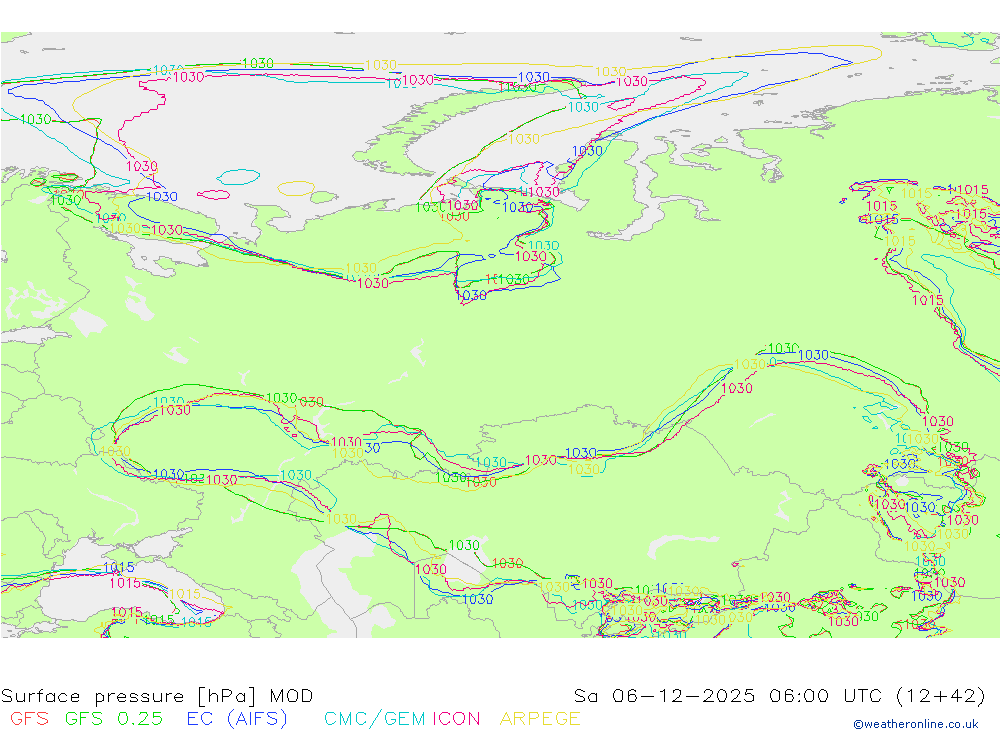Click the GFS 0.25 legend label
The image size is (1000, 733).
tap(114, 718)
